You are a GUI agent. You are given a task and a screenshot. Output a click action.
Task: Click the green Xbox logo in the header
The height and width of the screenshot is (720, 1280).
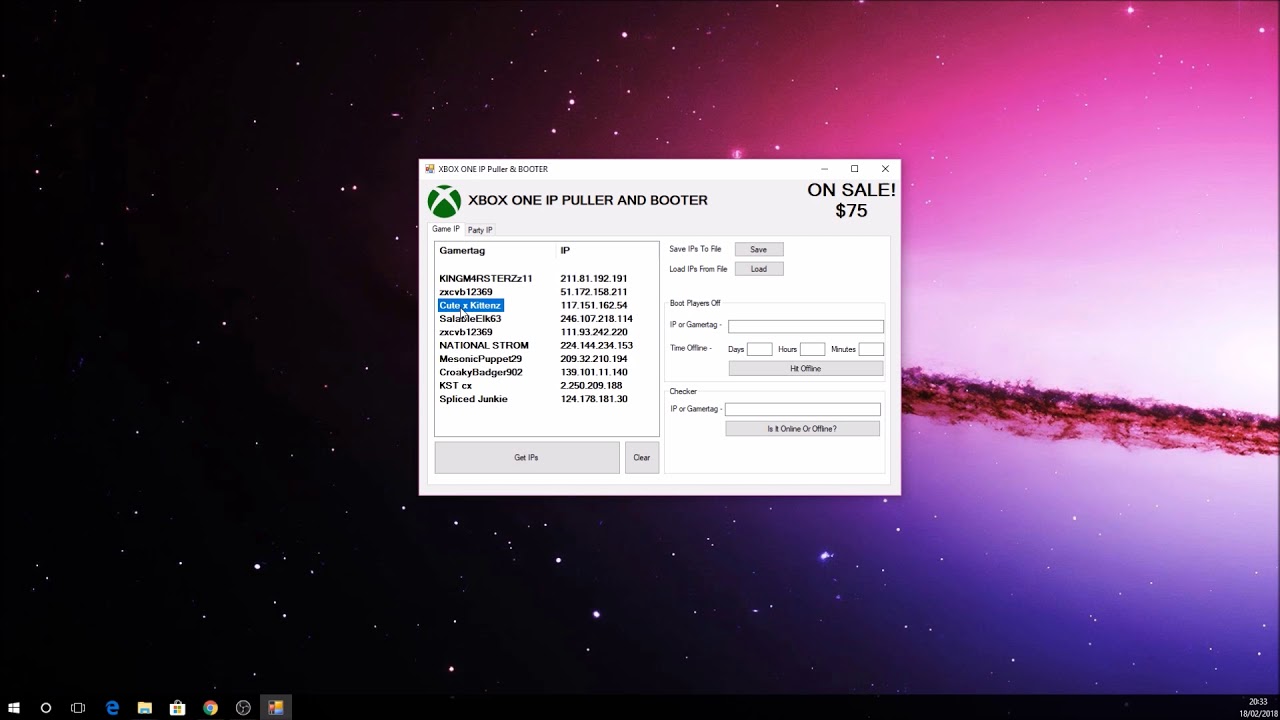444,201
